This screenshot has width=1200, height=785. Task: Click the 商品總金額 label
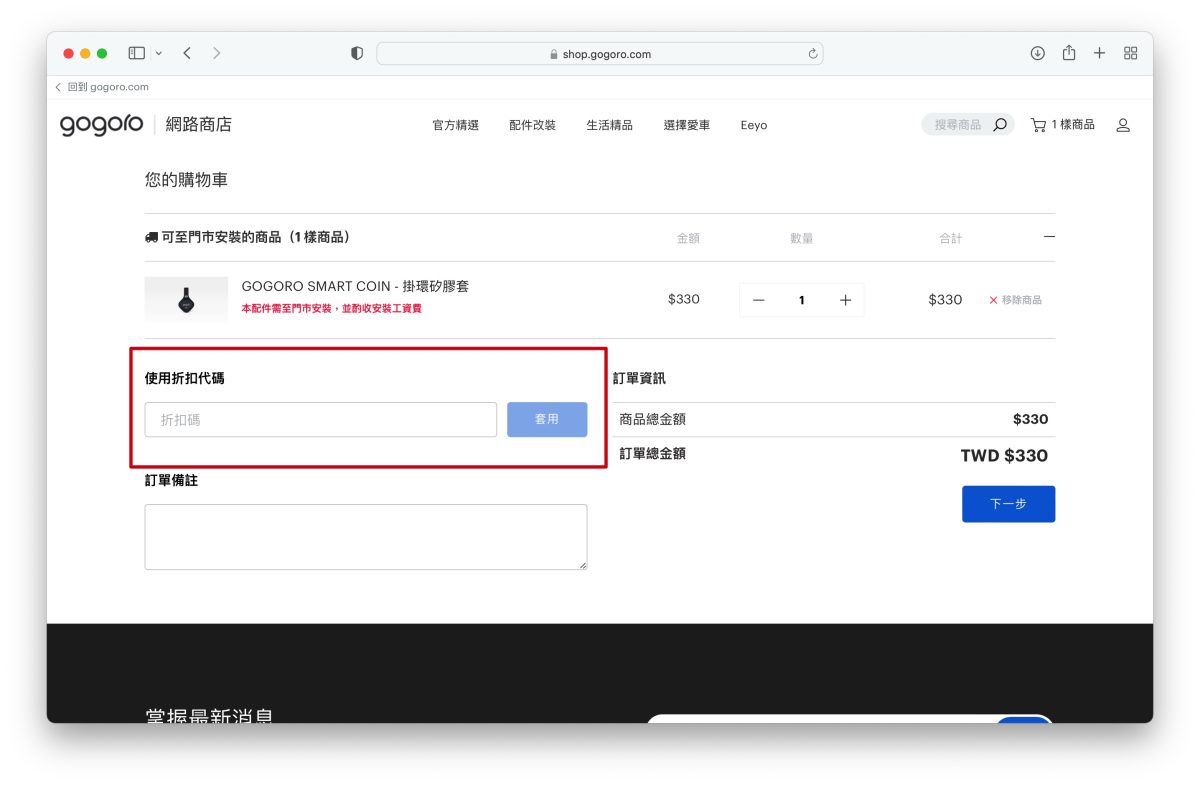(653, 419)
